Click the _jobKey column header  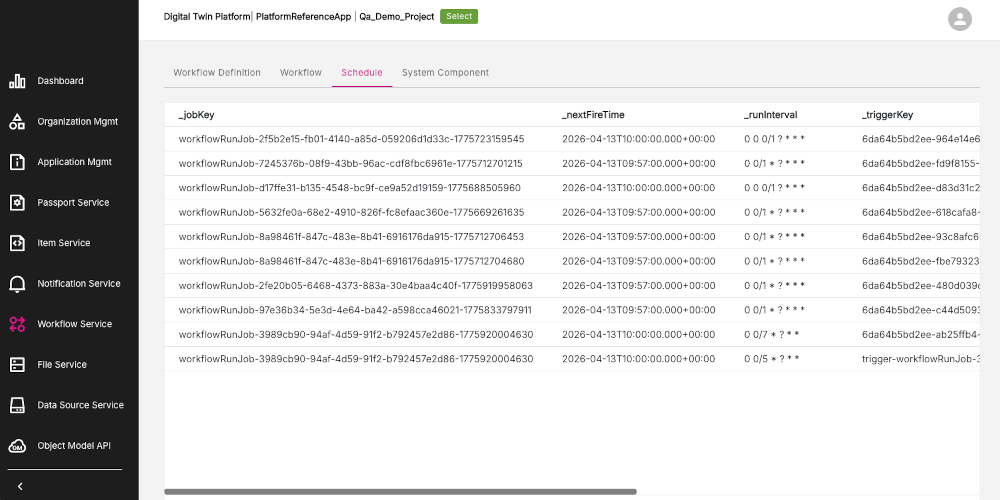click(x=196, y=115)
